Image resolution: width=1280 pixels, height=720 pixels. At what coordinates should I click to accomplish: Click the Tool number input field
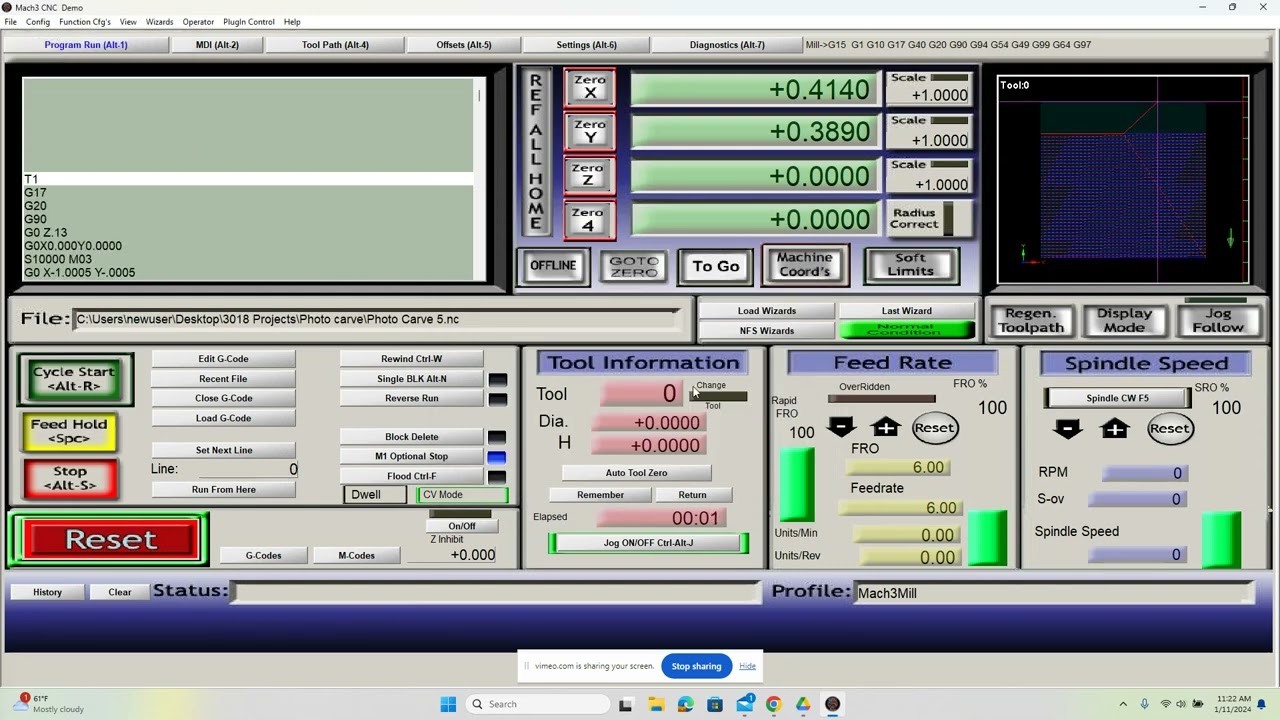coord(642,394)
